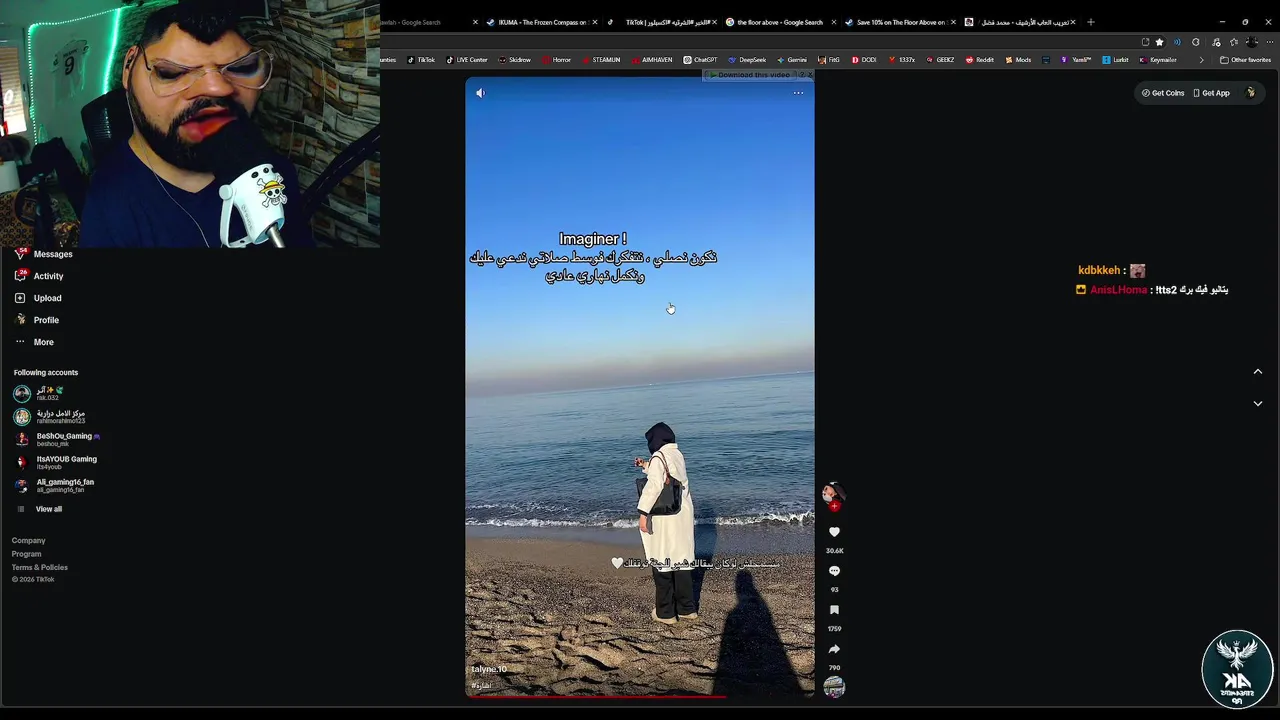Open the Reddit bookmark

click(980, 60)
